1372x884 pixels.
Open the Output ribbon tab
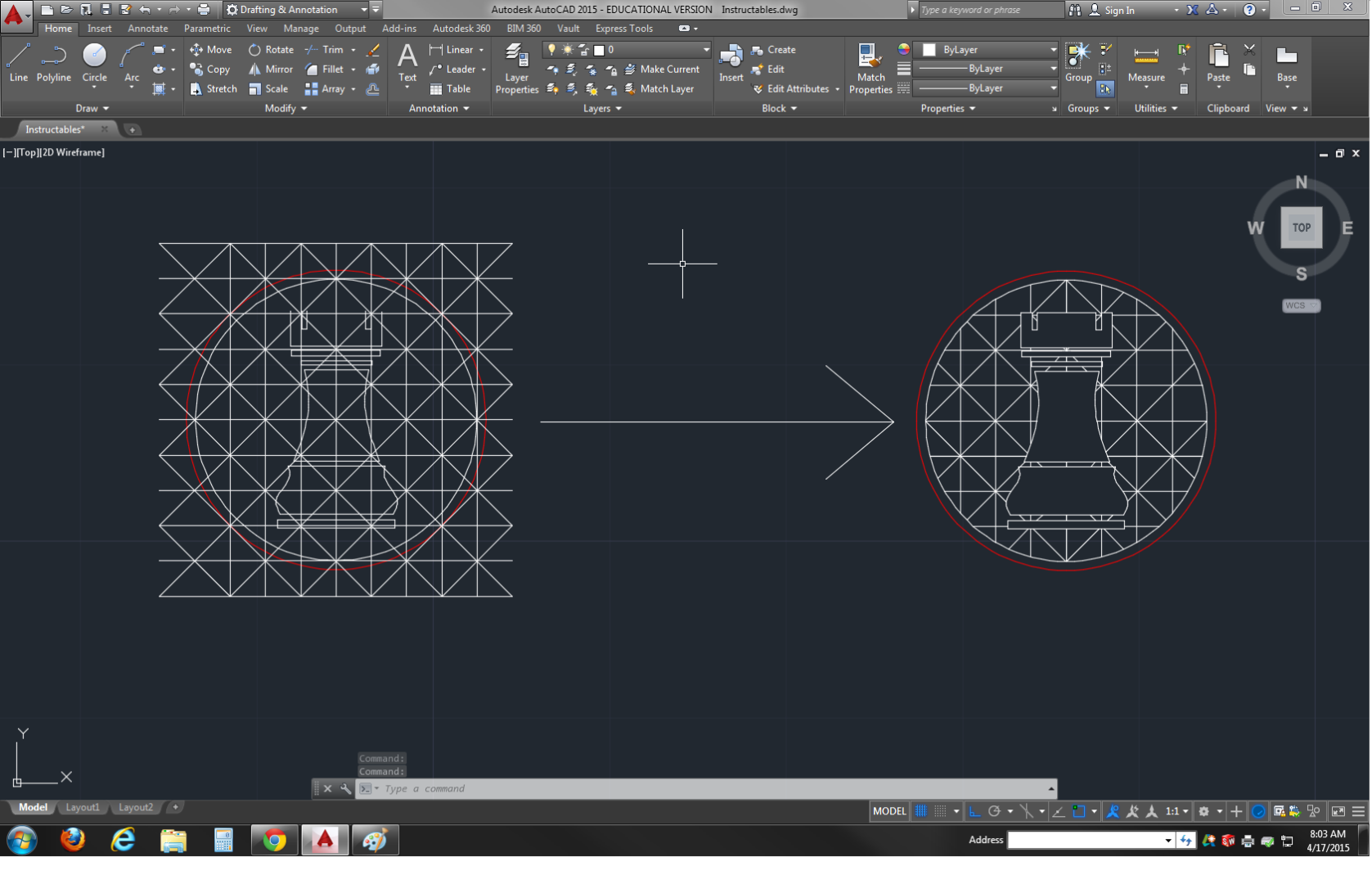point(350,29)
